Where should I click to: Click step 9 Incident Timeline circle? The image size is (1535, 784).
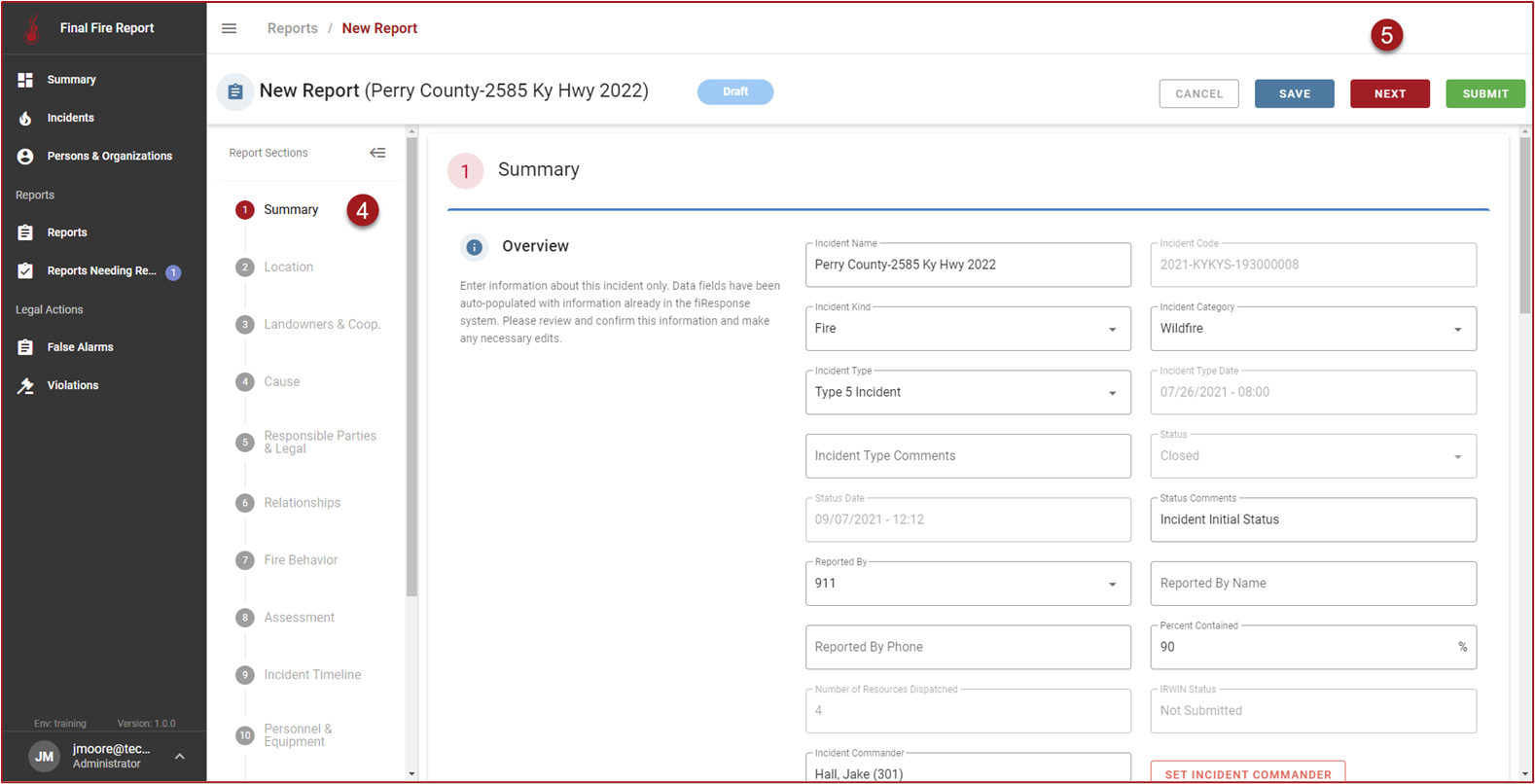point(245,675)
